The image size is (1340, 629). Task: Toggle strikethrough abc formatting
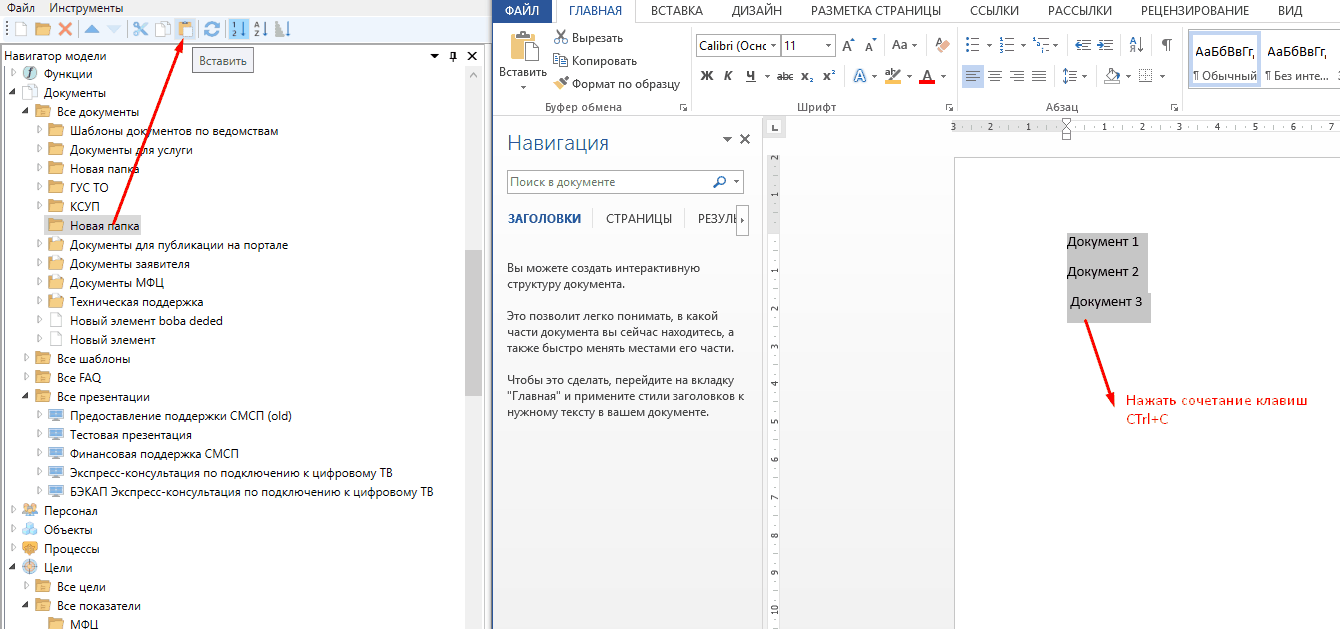tap(786, 76)
